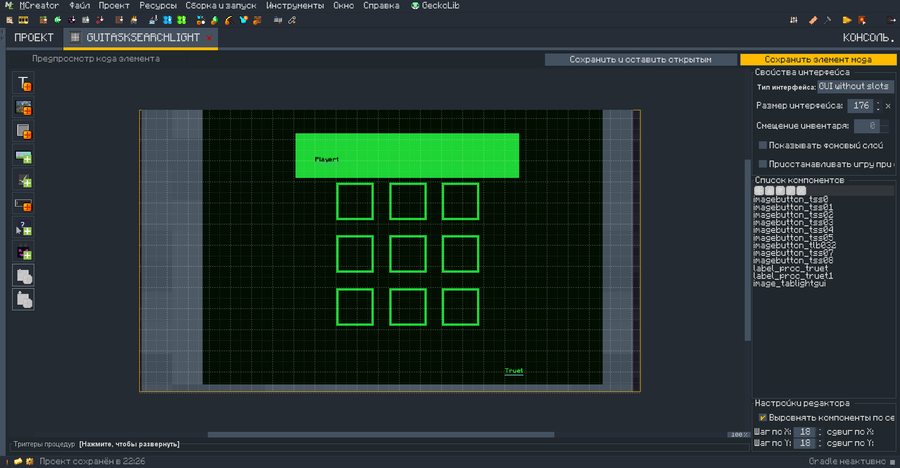Select the add image button tool
The width and height of the screenshot is (900, 468).
click(24, 156)
